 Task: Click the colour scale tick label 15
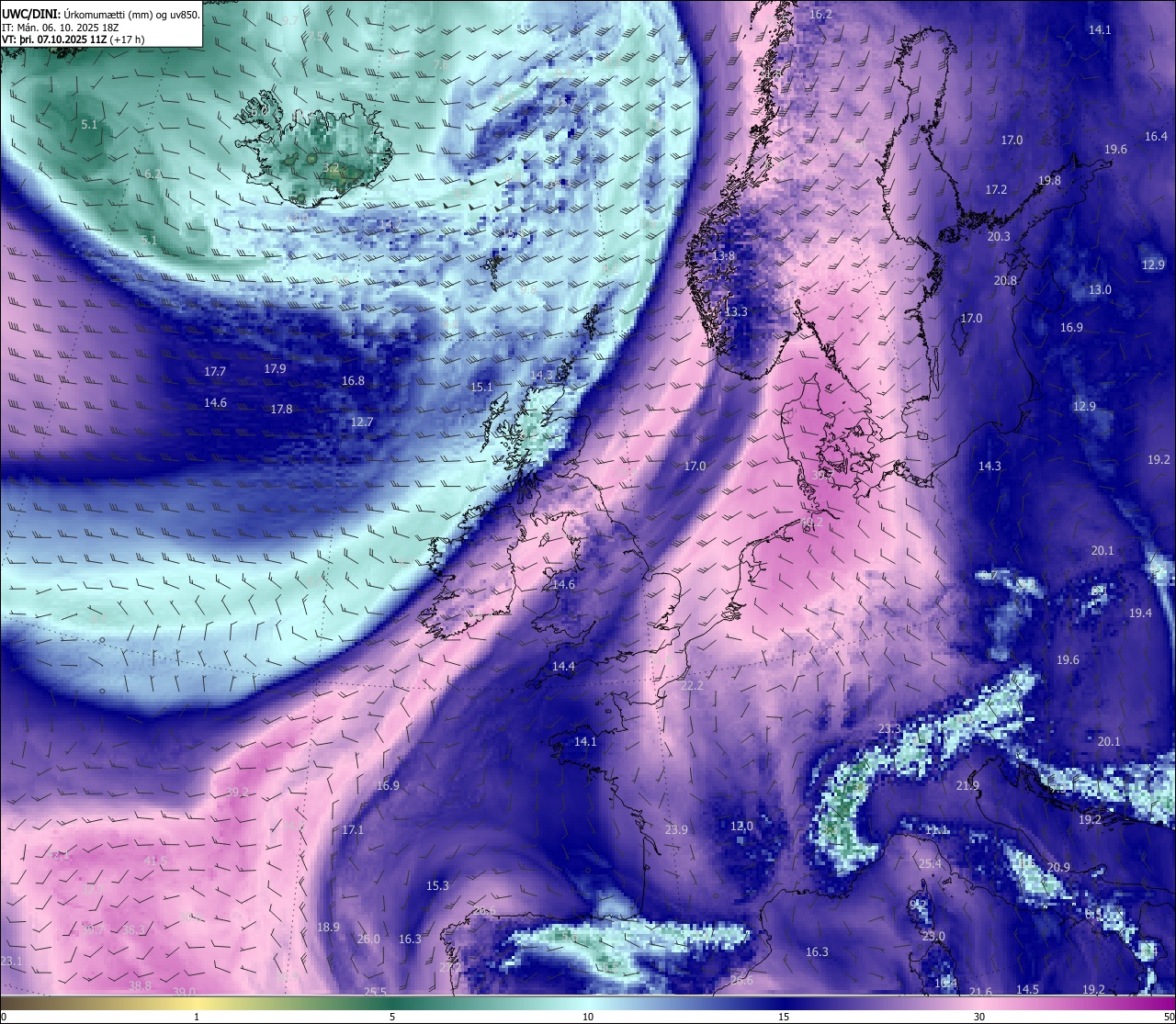(784, 1017)
